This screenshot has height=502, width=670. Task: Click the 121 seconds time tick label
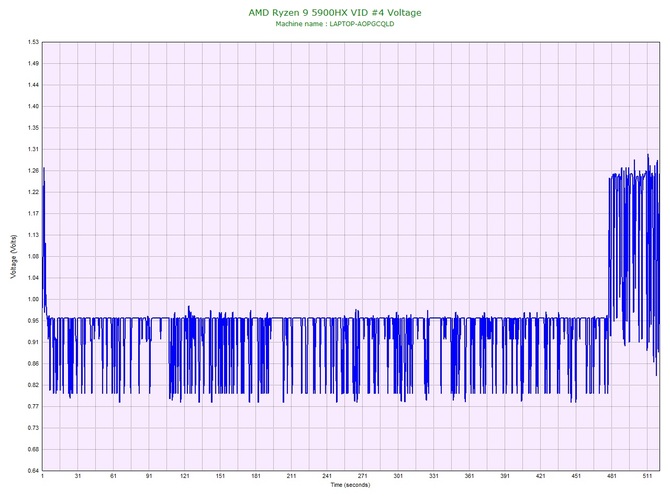pos(185,476)
